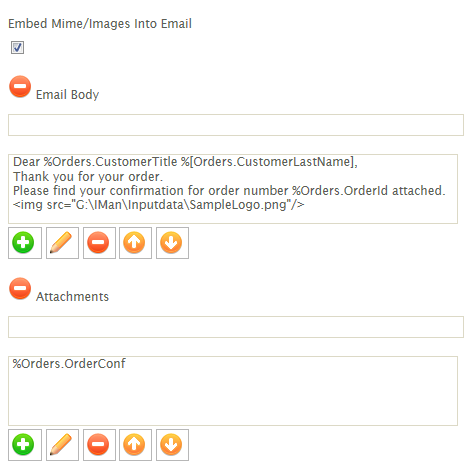The width and height of the screenshot is (472, 463).
Task: Select the 'Please find your confirmation' line
Action: pyautogui.click(x=229, y=191)
